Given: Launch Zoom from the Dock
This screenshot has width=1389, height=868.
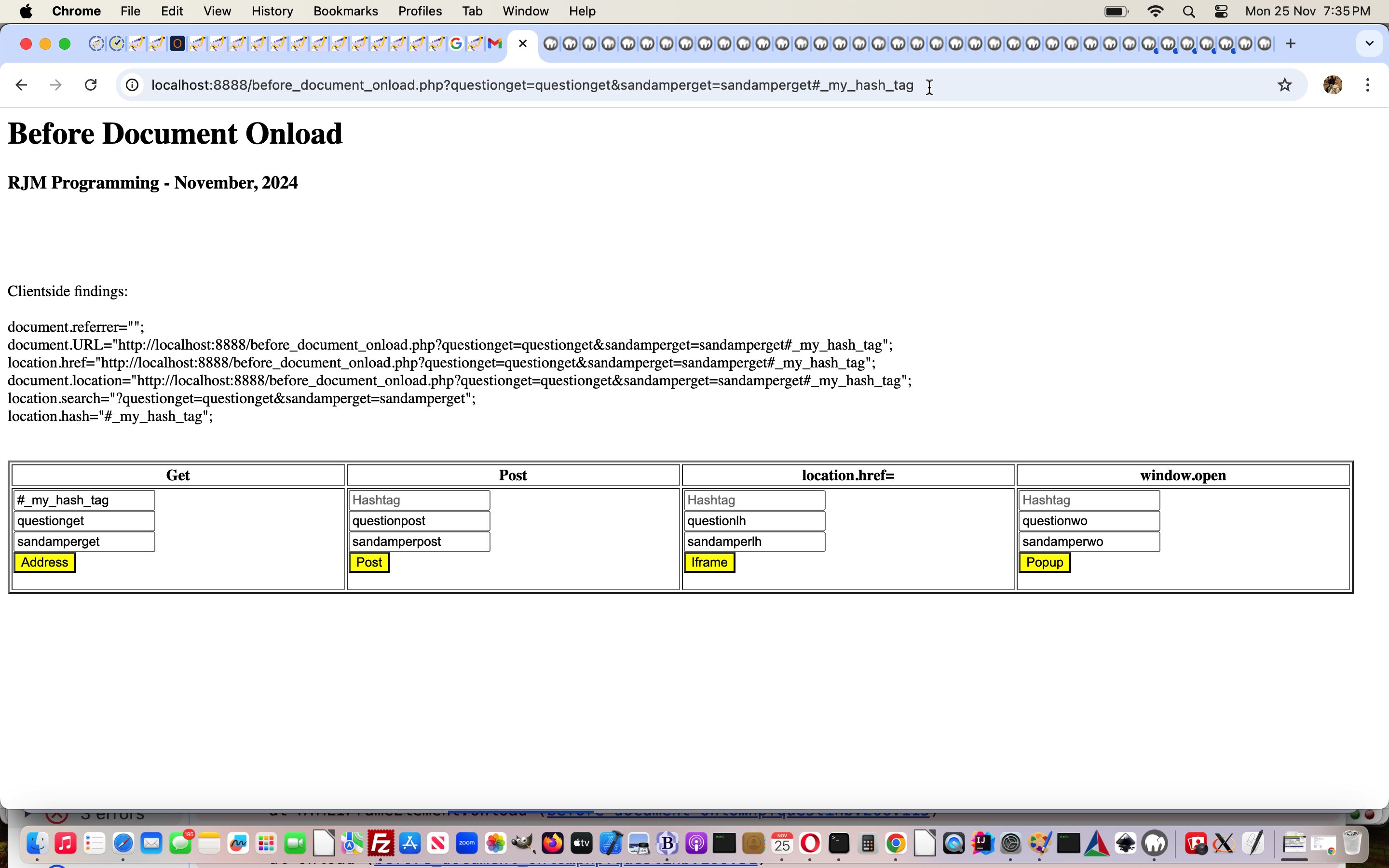Looking at the screenshot, I should (467, 844).
